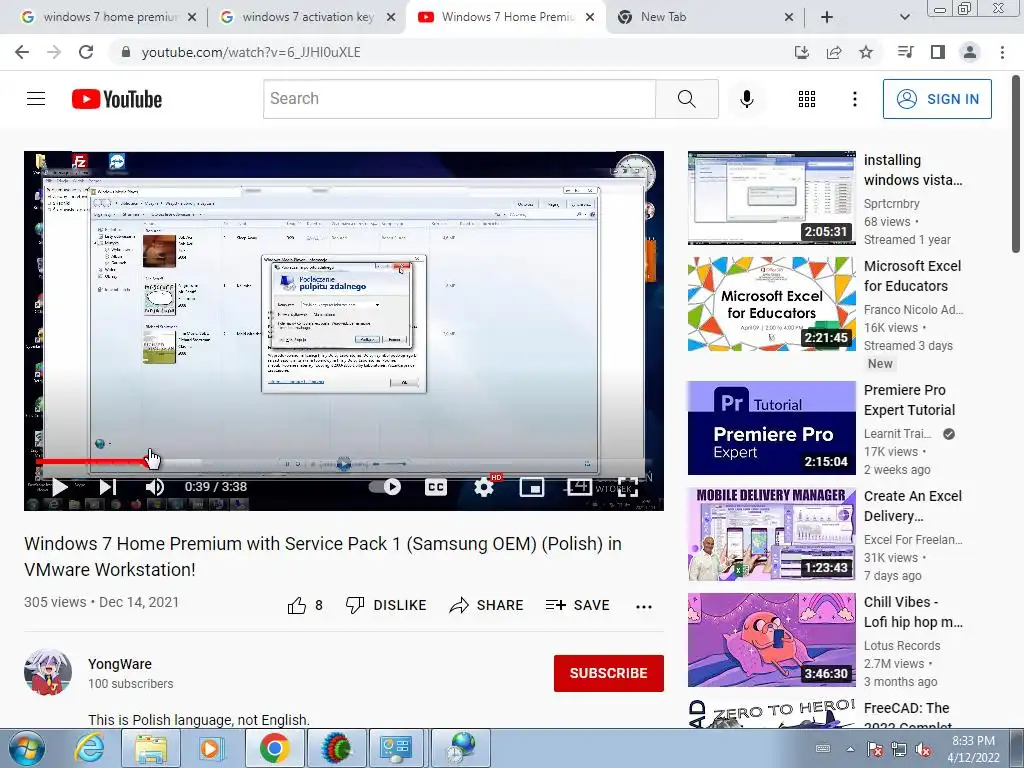Open Premiere Pro Expert Tutorial thumbnail
The width and height of the screenshot is (1024, 768).
coord(771,428)
